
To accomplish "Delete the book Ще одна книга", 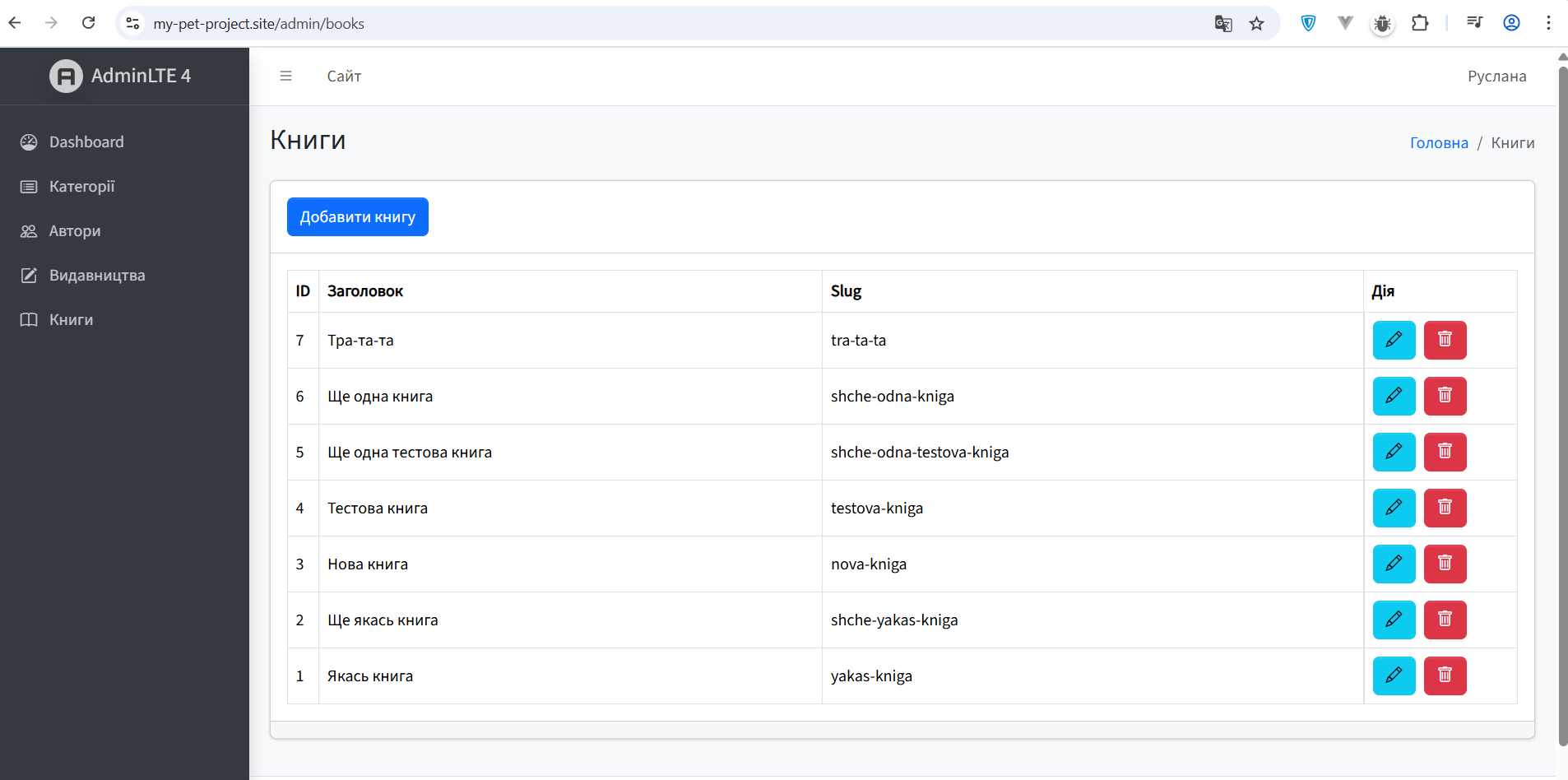I will tap(1445, 396).
